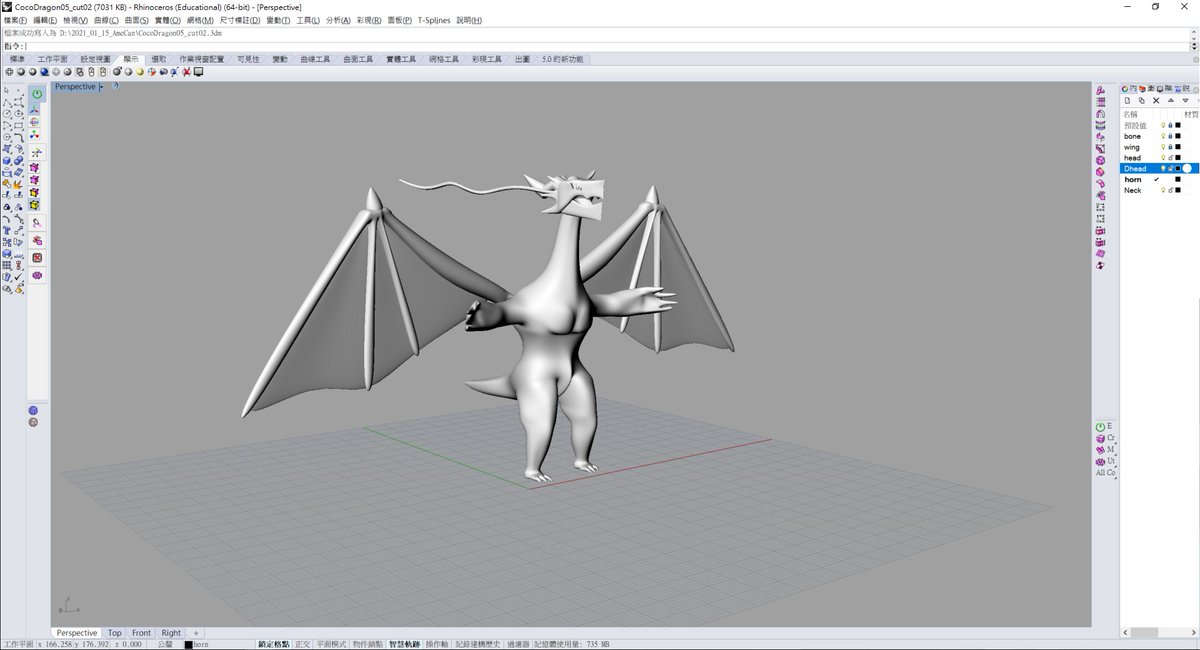Click the command prompt input field
Viewport: 1200px width, 650px height.
click(600, 45)
